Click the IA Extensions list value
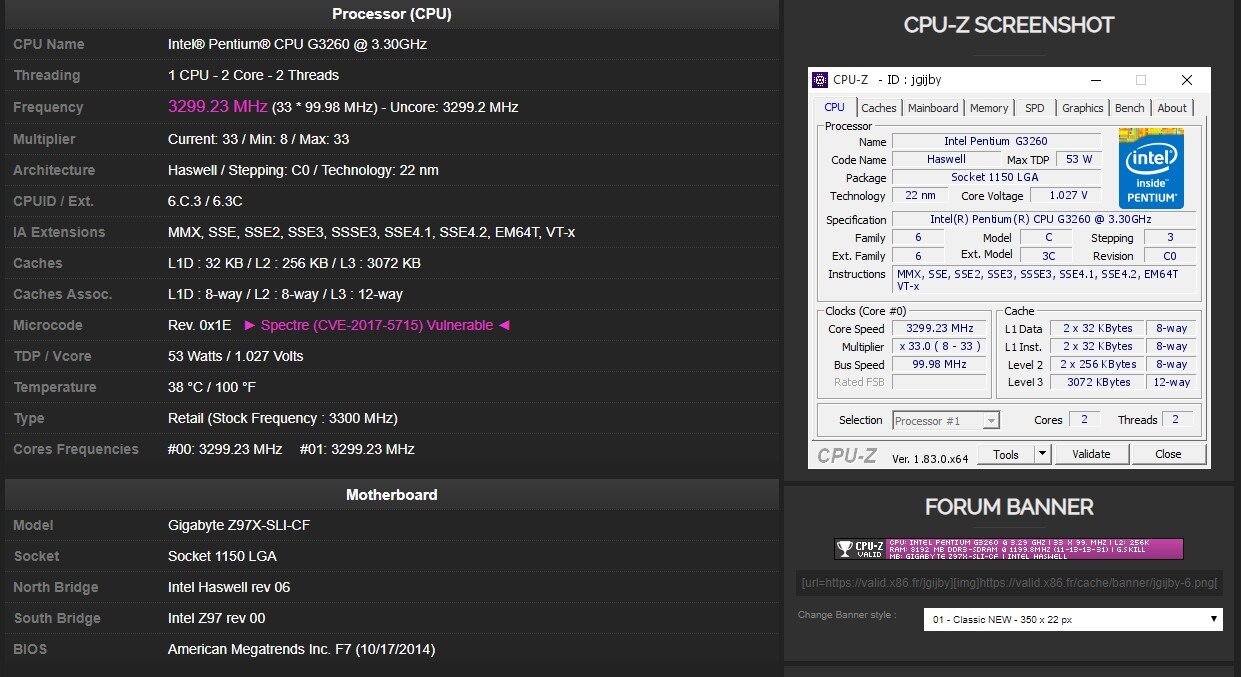Screen dimensions: 1241x677 (x=371, y=232)
